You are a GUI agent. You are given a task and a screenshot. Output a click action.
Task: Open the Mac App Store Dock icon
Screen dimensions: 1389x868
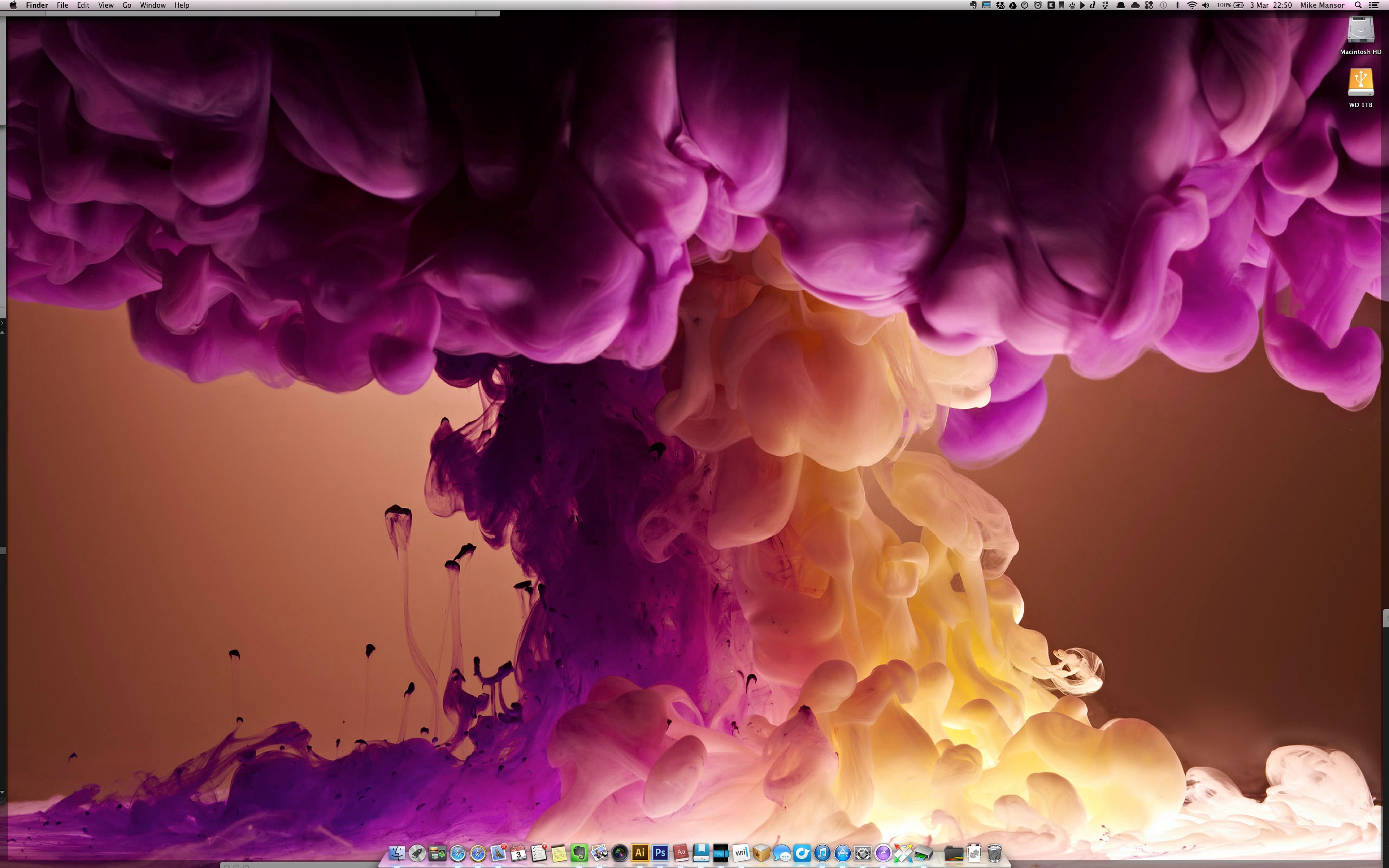coord(842,853)
